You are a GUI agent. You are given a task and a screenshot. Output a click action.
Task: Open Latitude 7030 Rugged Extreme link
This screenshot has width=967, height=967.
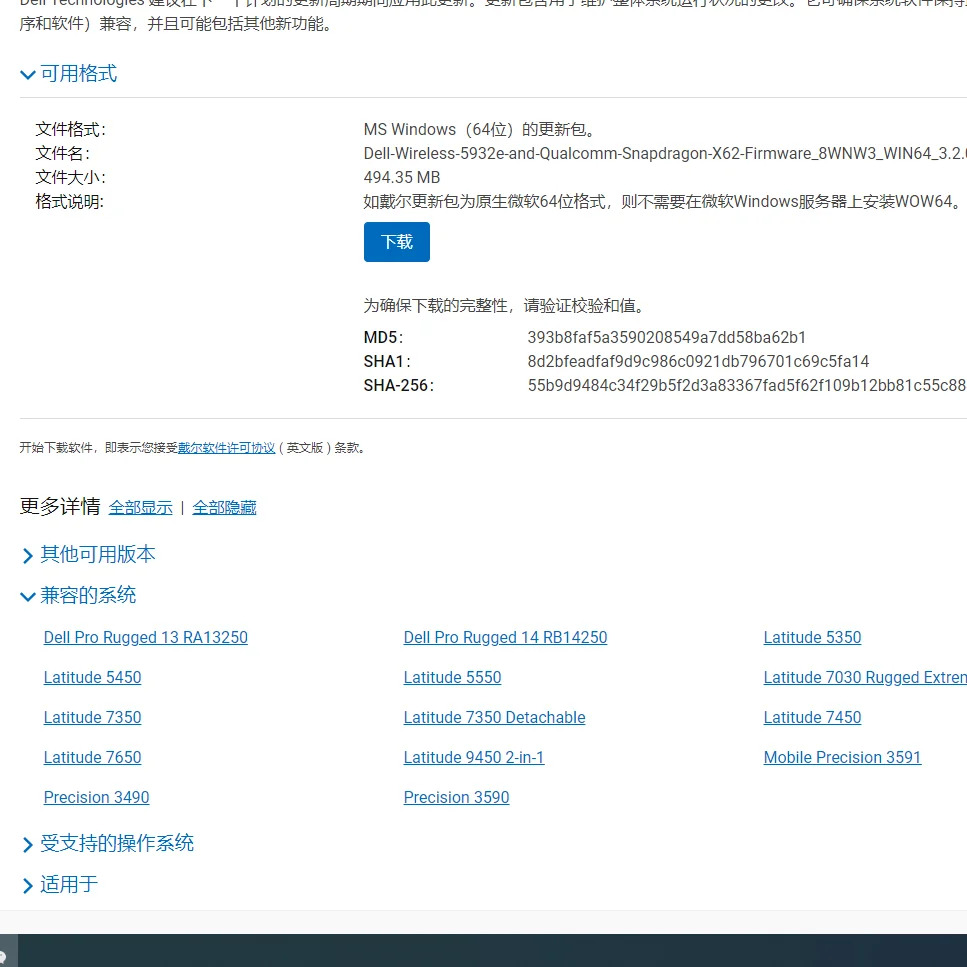[865, 677]
